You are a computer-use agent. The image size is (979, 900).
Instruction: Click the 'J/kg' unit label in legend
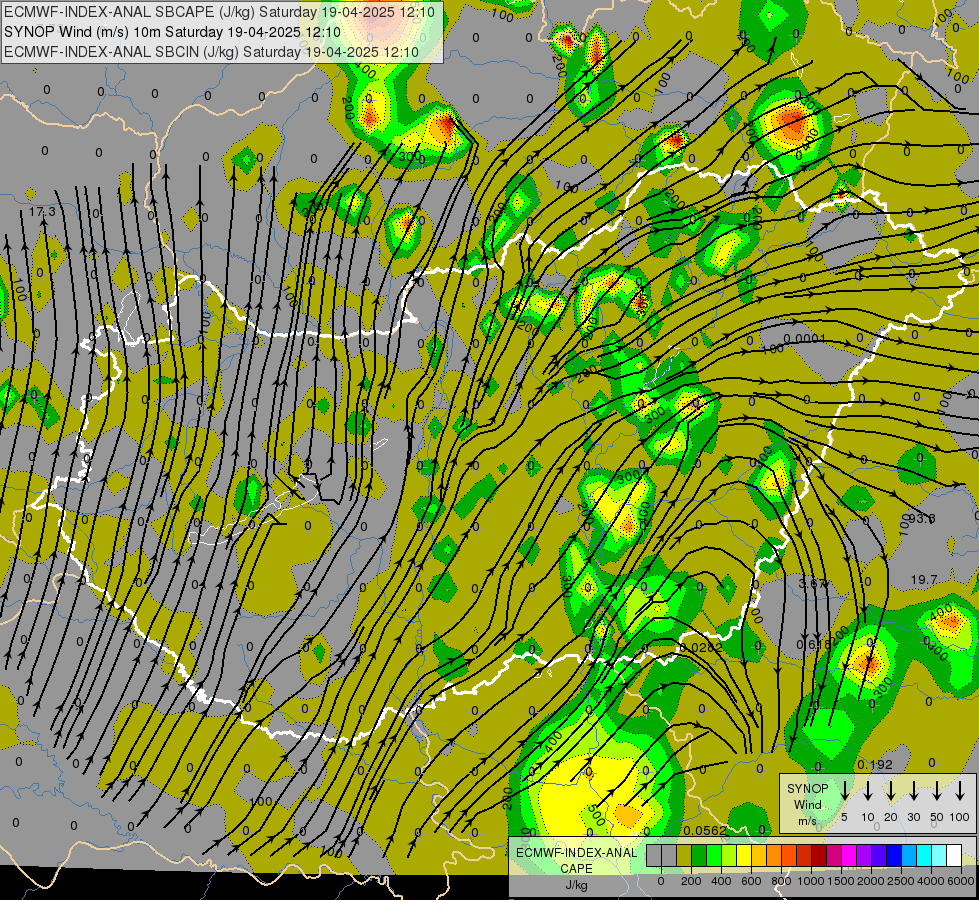(x=576, y=884)
